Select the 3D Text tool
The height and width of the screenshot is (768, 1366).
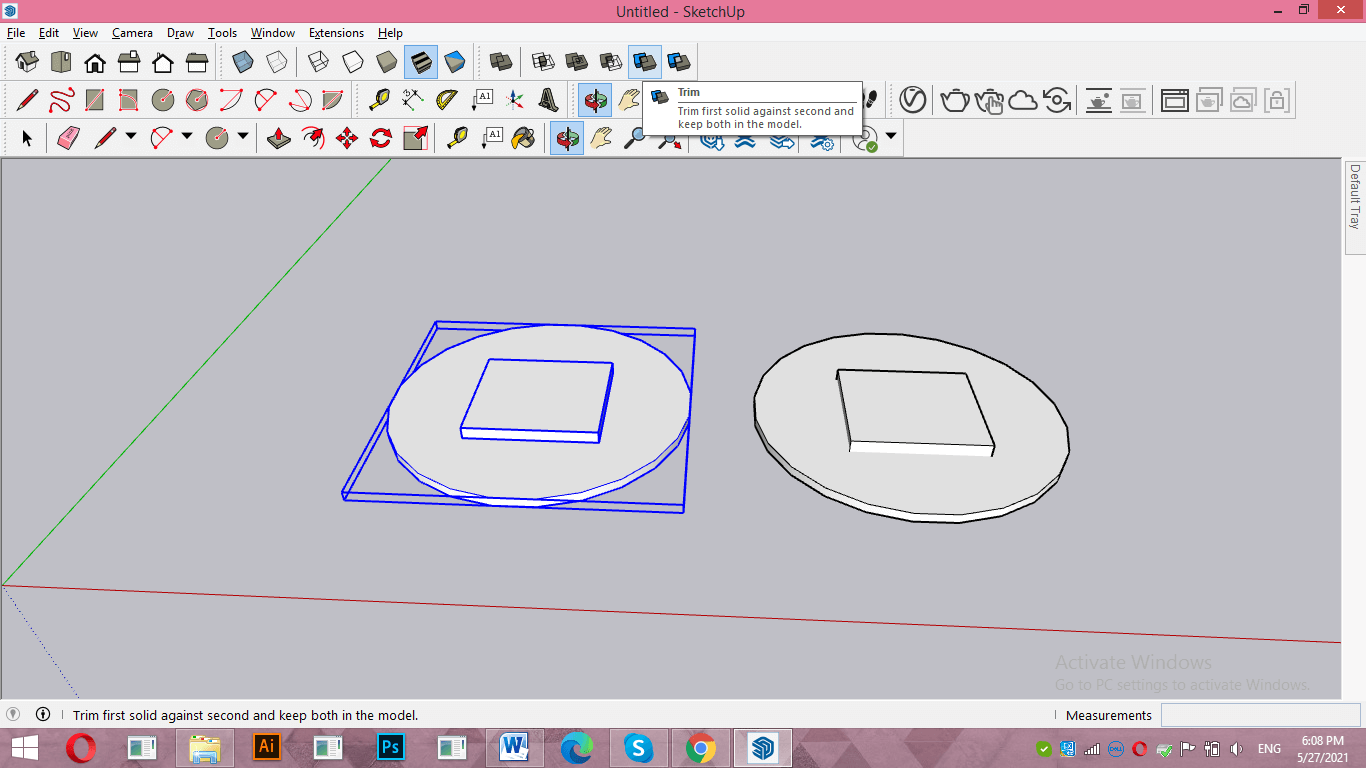[x=548, y=100]
